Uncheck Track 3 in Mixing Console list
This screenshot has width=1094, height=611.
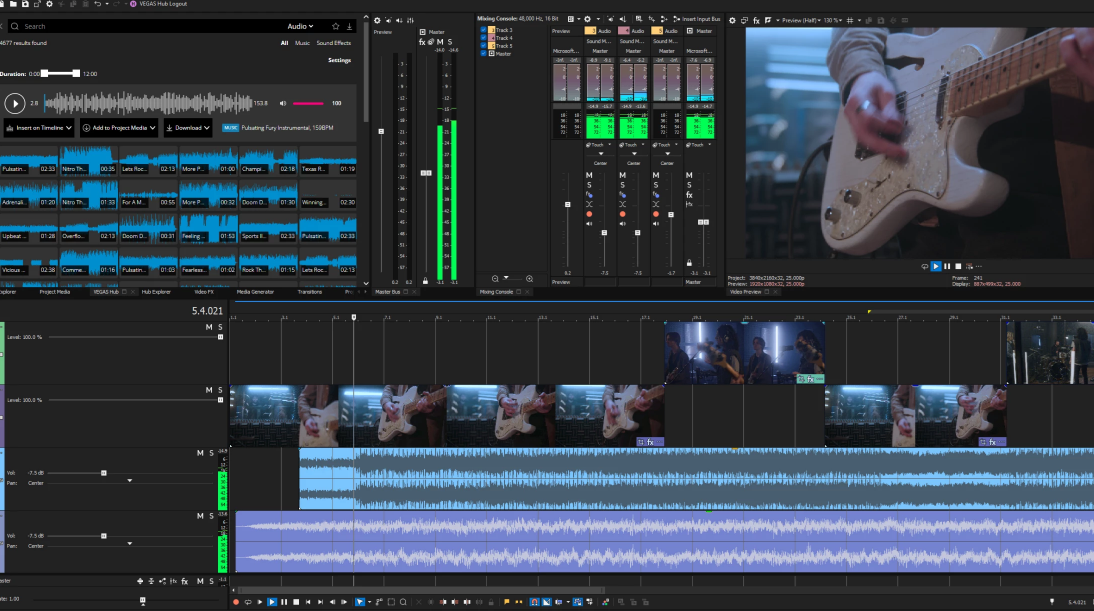(x=484, y=30)
